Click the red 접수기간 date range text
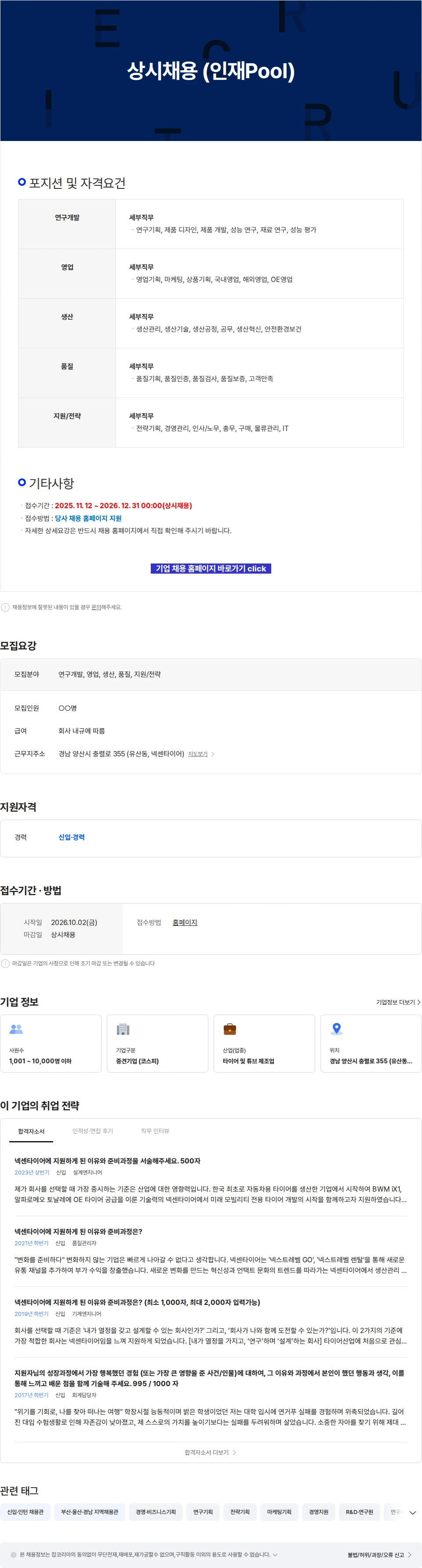This screenshot has height=1568, width=422. (123, 505)
